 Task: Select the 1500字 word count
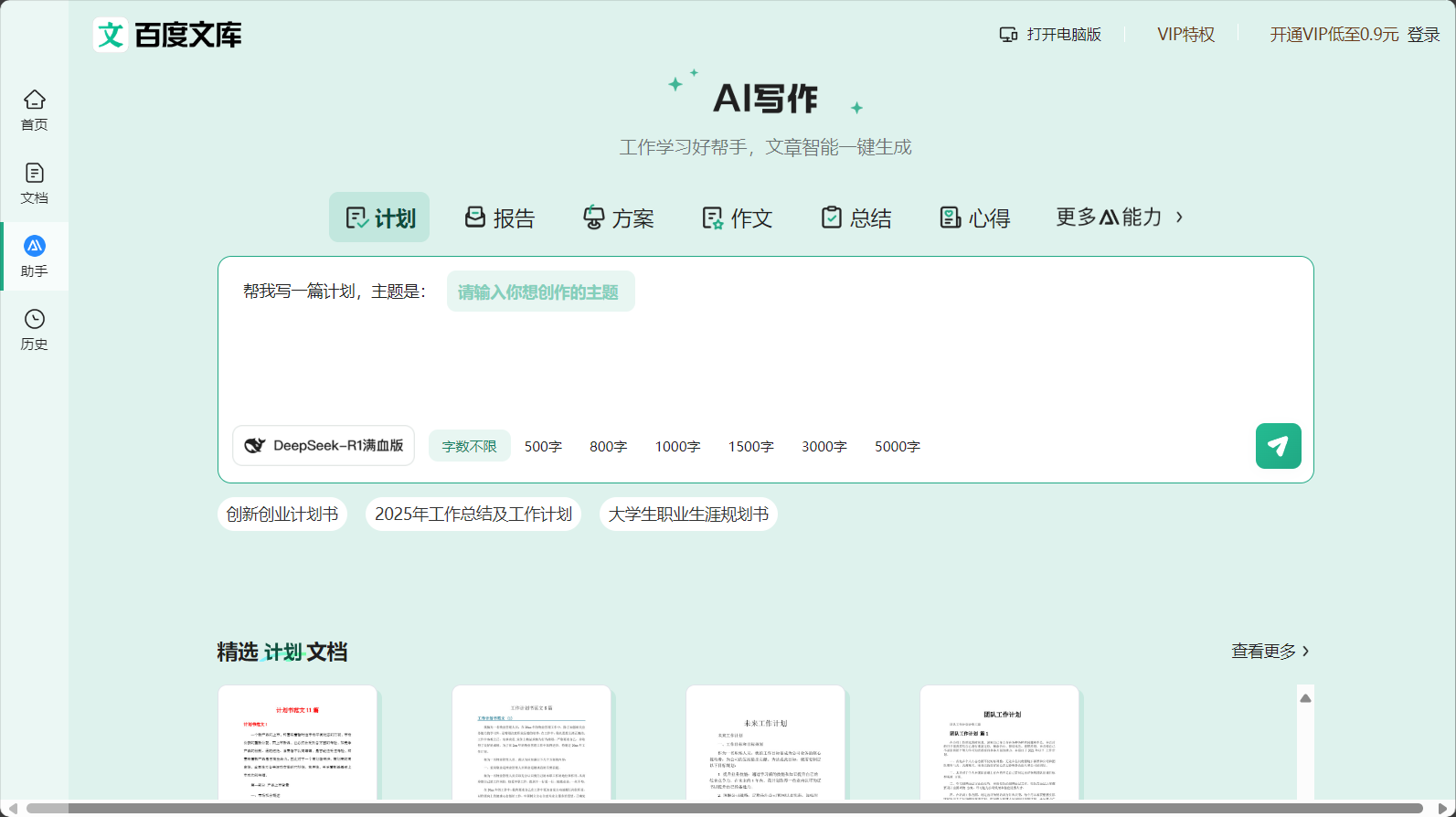[750, 446]
